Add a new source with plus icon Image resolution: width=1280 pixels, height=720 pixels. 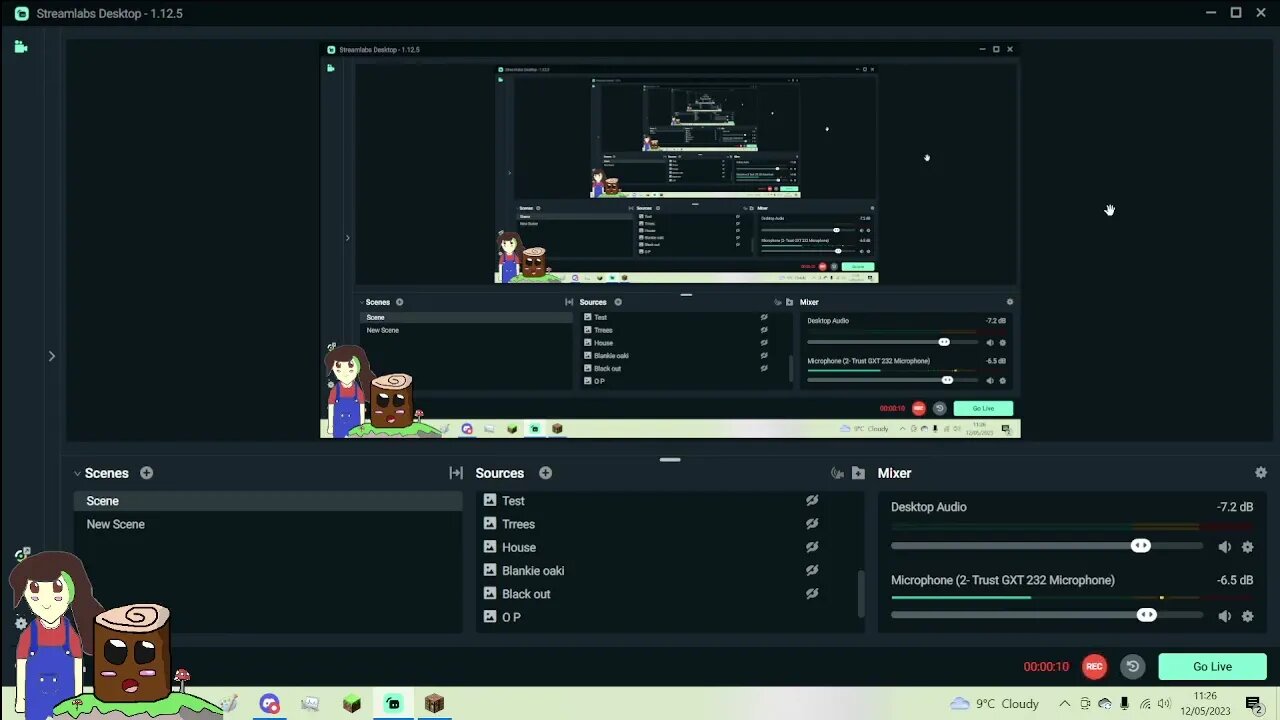[546, 473]
